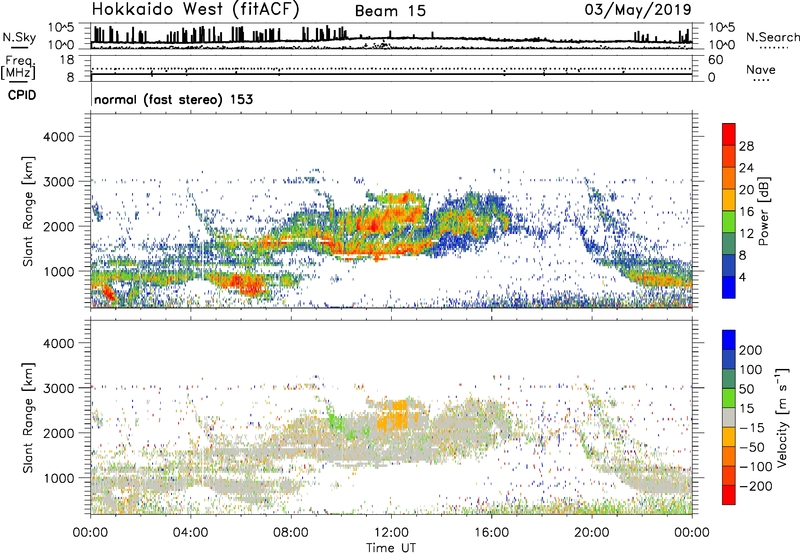
Task: Click the 'Nave' legend label
Action: pos(761,69)
